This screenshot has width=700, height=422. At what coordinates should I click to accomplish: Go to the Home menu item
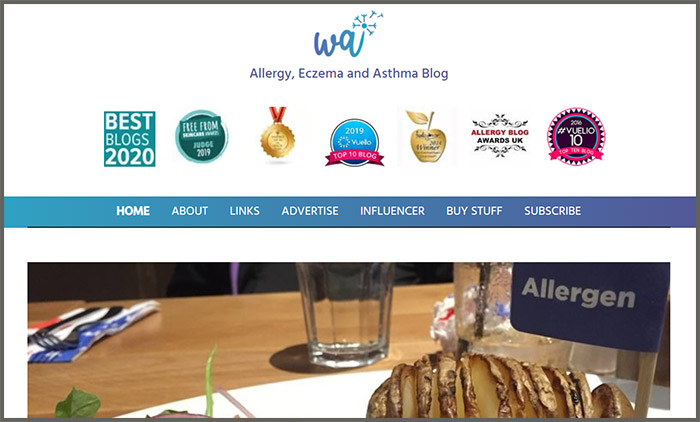coord(133,211)
